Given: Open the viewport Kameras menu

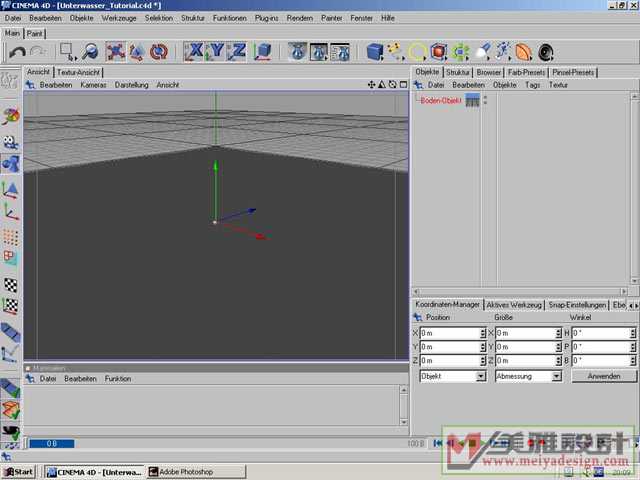Looking at the screenshot, I should pos(93,85).
